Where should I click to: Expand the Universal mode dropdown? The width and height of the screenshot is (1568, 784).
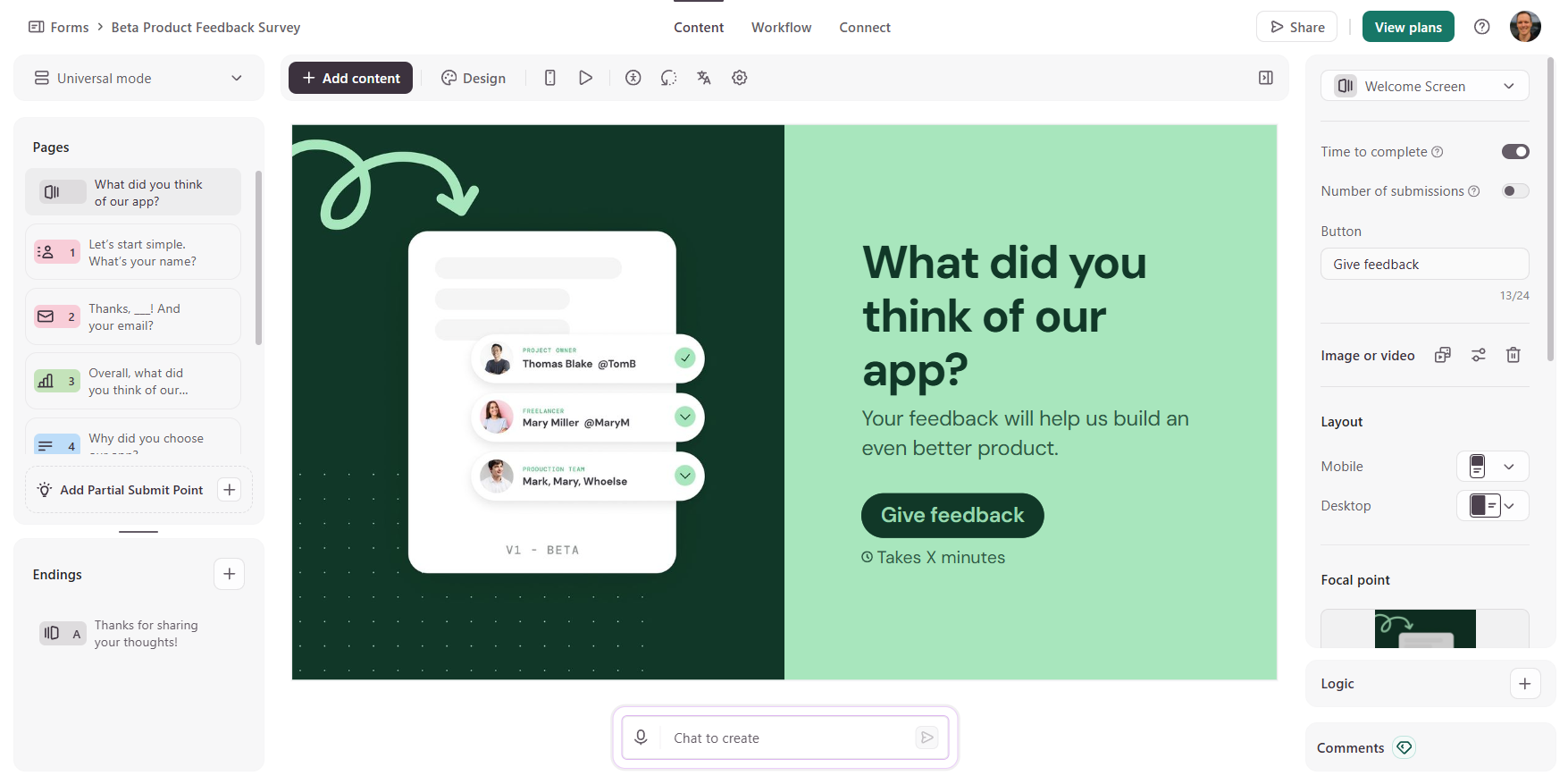coord(138,78)
